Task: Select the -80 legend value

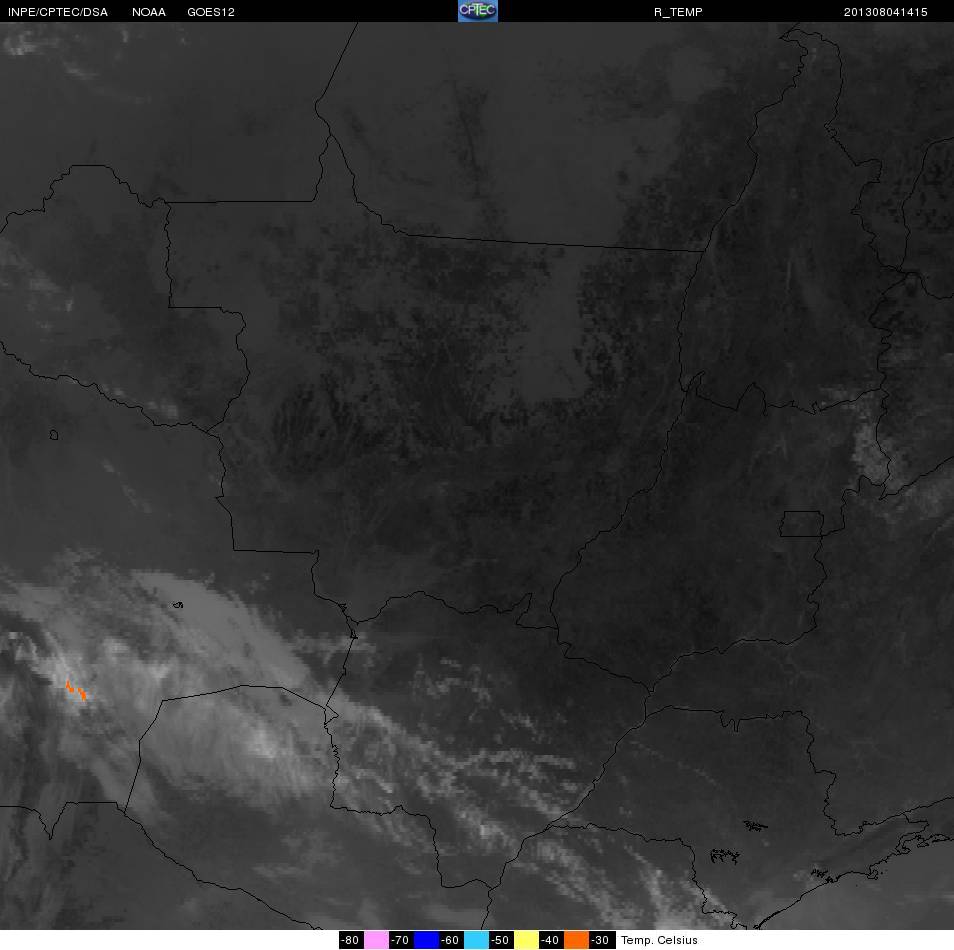Action: pos(350,940)
